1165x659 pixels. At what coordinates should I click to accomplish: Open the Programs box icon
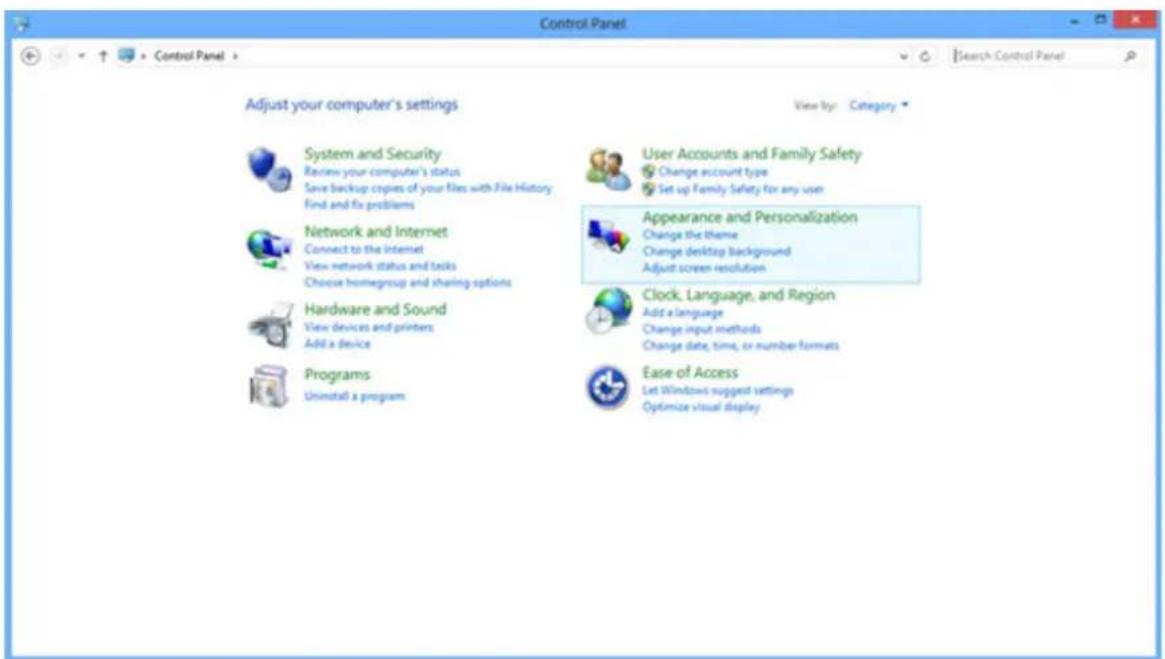click(x=269, y=386)
